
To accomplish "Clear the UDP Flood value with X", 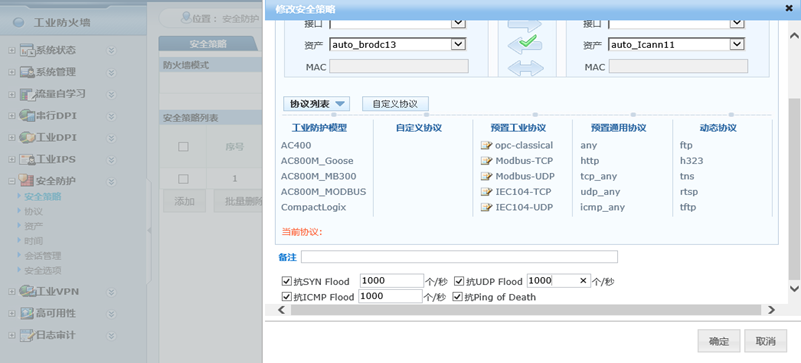I will [x=583, y=280].
